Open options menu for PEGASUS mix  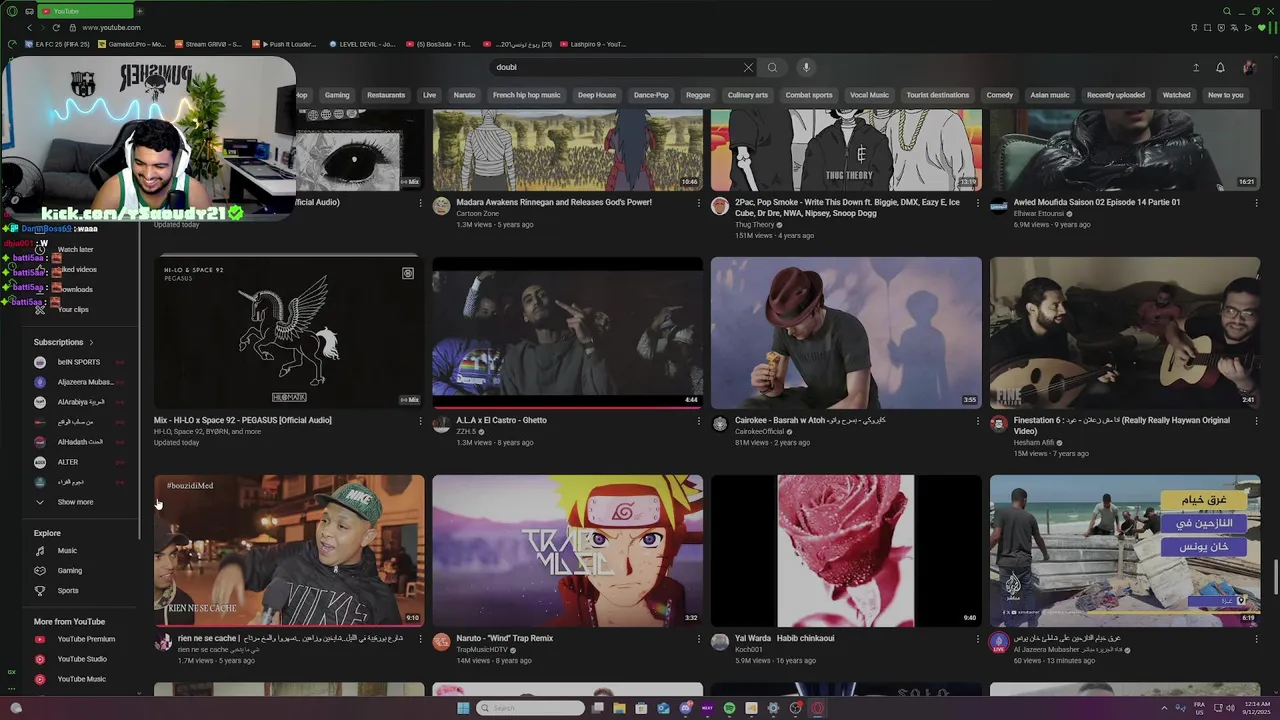(x=420, y=420)
